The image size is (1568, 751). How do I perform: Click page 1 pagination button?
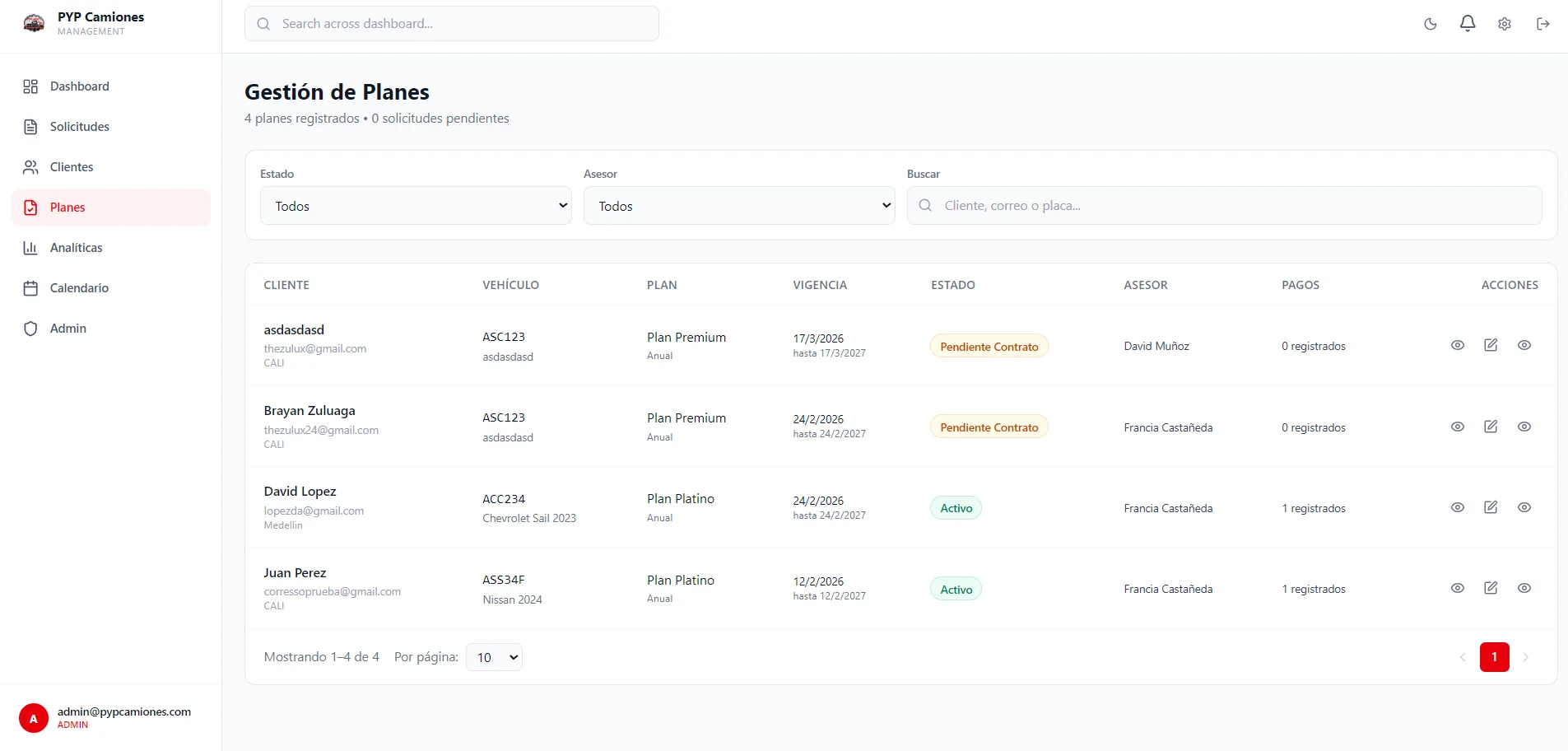pyautogui.click(x=1494, y=657)
